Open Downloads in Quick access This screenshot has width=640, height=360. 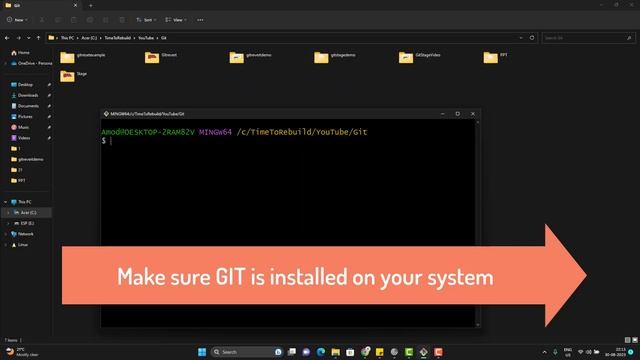click(x=24, y=95)
